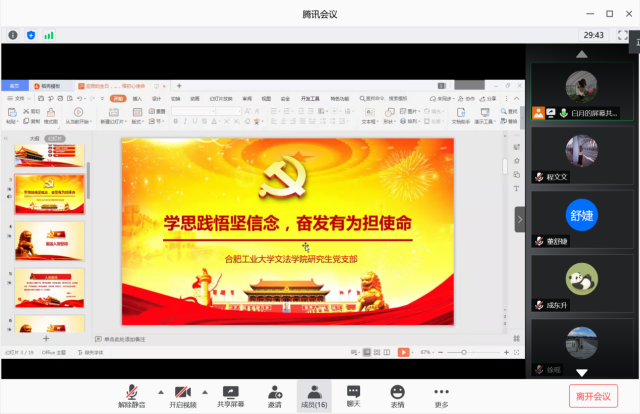Turn on the camera (开启视频)
This screenshot has width=640, height=414.
(183, 395)
